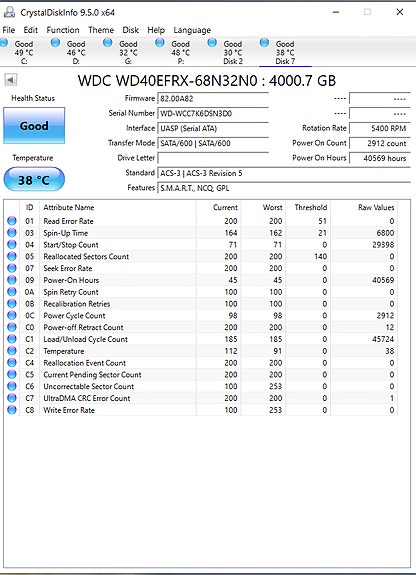416x575 pixels.
Task: Open the Theme menu
Action: pyautogui.click(x=101, y=30)
